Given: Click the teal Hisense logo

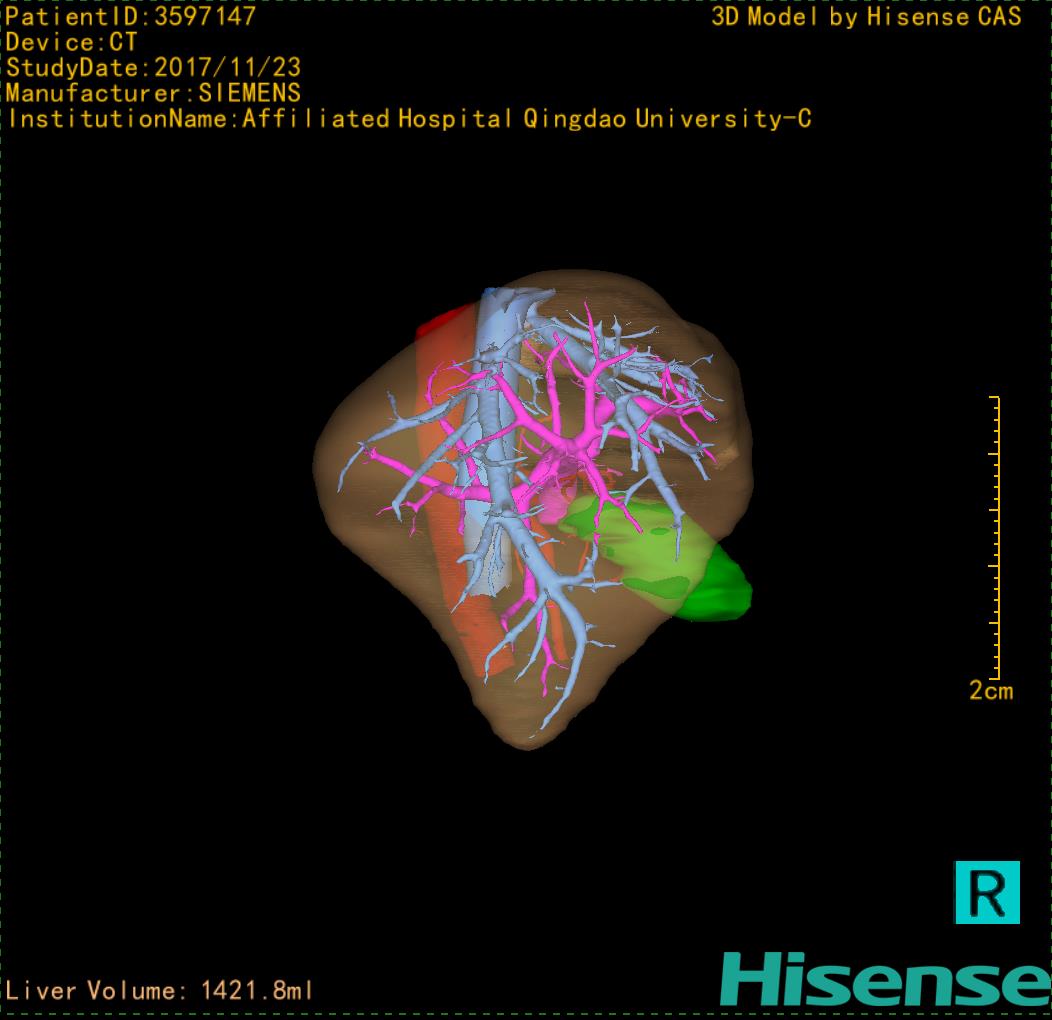Looking at the screenshot, I should (x=885, y=979).
